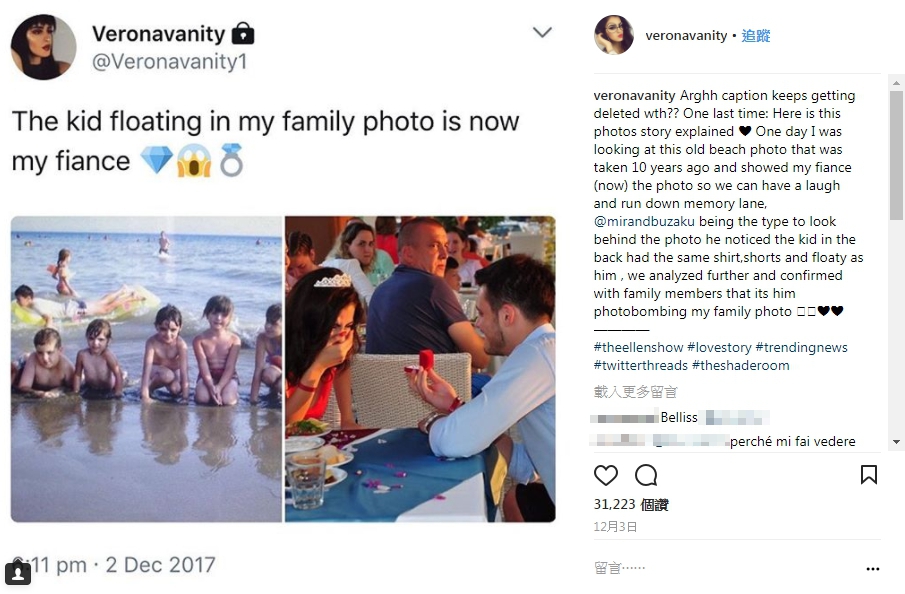Save the post with the bookmark icon
Image resolution: width=905 pixels, height=594 pixels.
click(869, 475)
